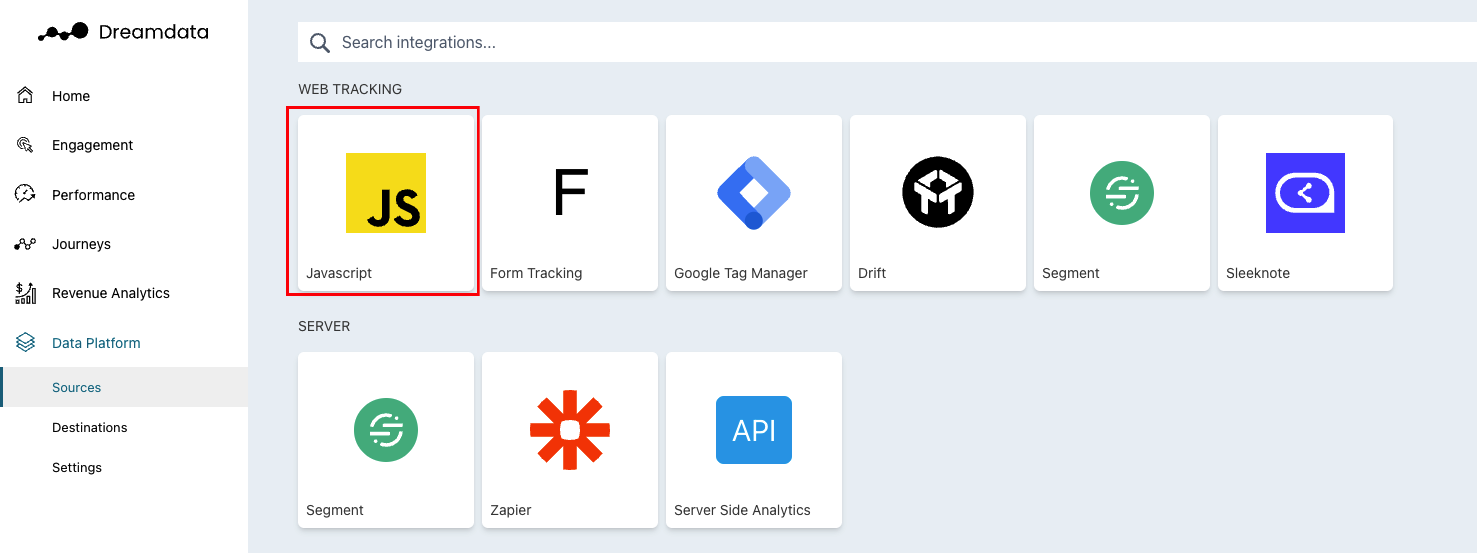Click the Engagement sidebar icon
The width and height of the screenshot is (1477, 553).
pos(26,145)
